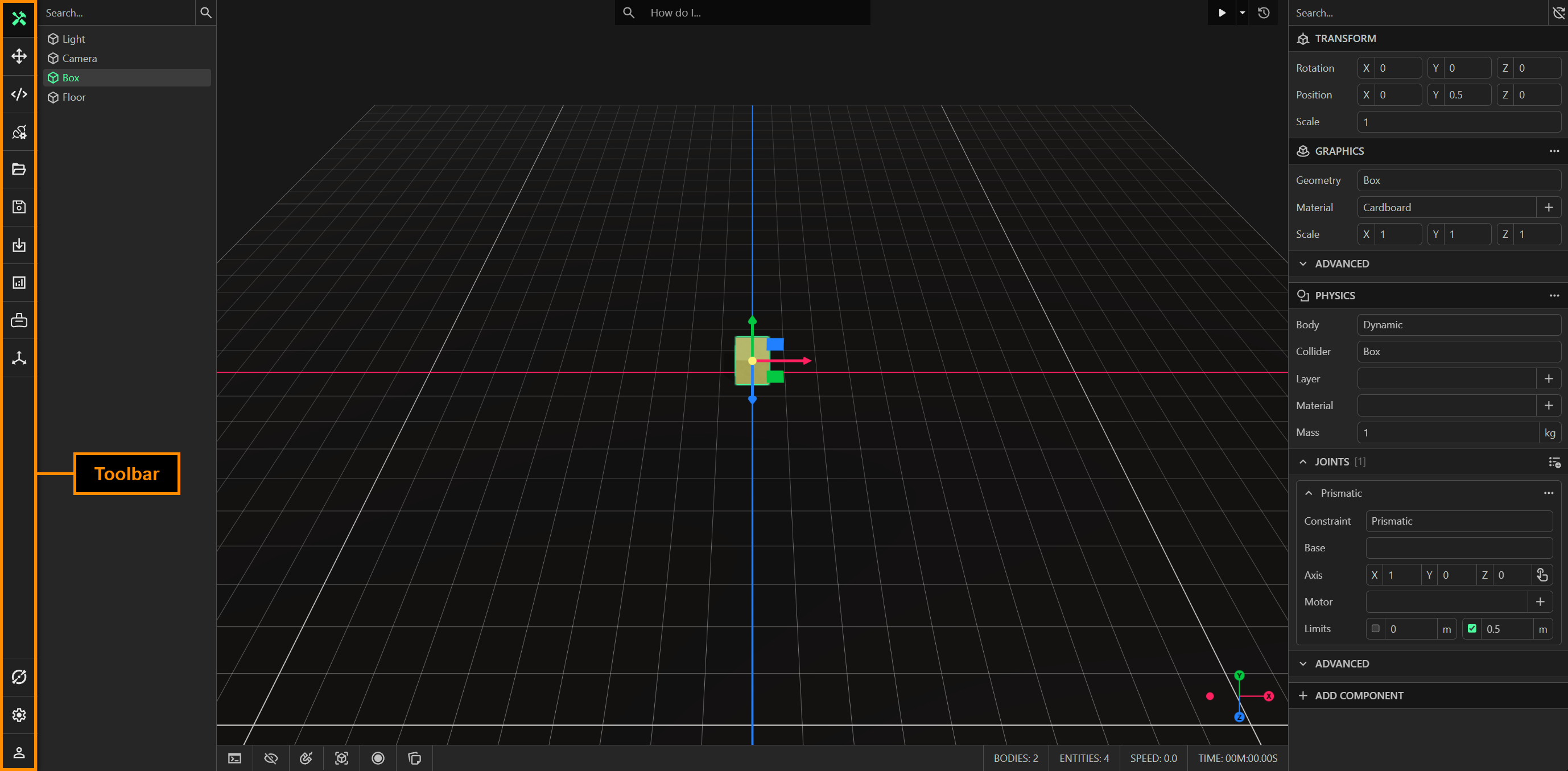Screen dimensions: 1568x771
Task: Click the target icon below the viewport
Action: pos(306,758)
